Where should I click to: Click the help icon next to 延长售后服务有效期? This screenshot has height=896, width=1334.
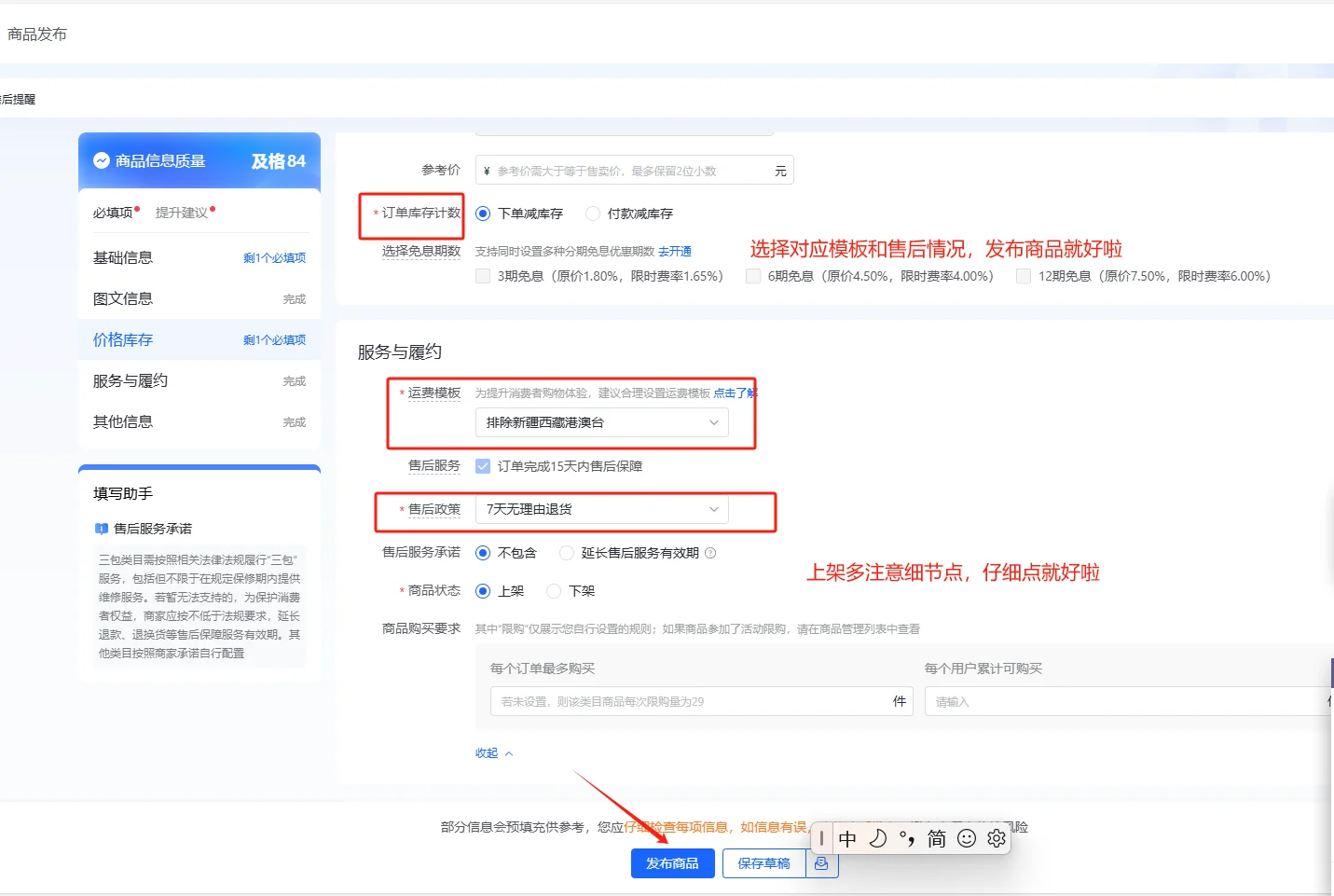point(710,553)
